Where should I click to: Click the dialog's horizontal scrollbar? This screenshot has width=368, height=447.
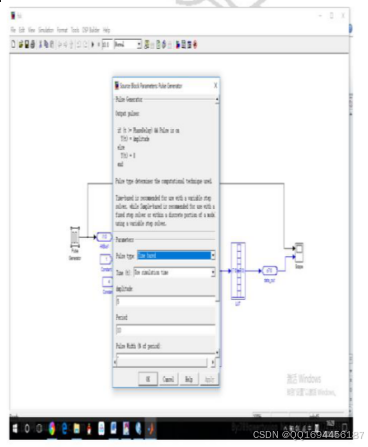coord(165,362)
